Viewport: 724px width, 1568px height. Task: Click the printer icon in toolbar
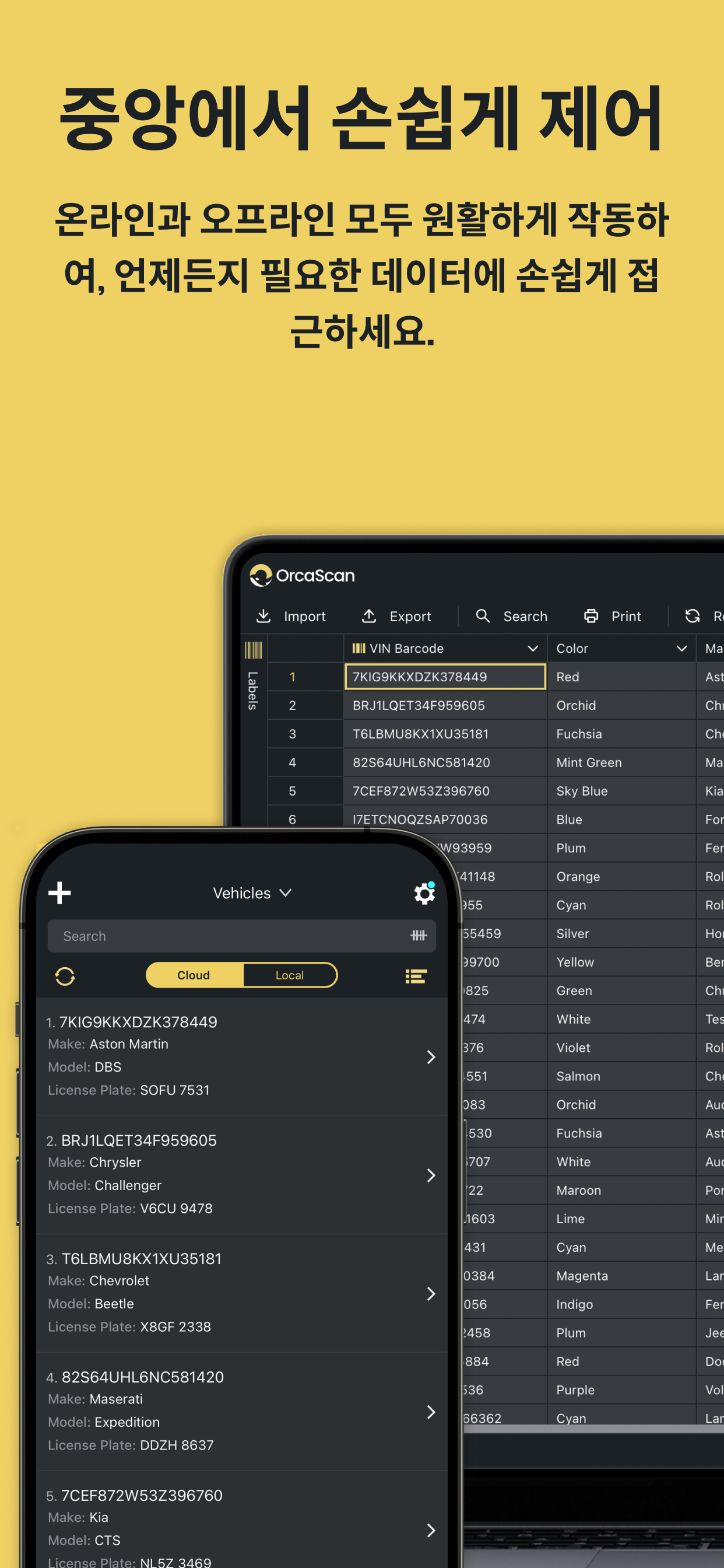click(x=591, y=616)
